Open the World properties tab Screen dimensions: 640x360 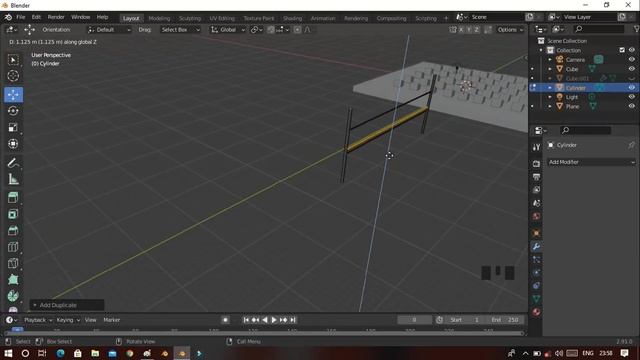pyautogui.click(x=536, y=216)
